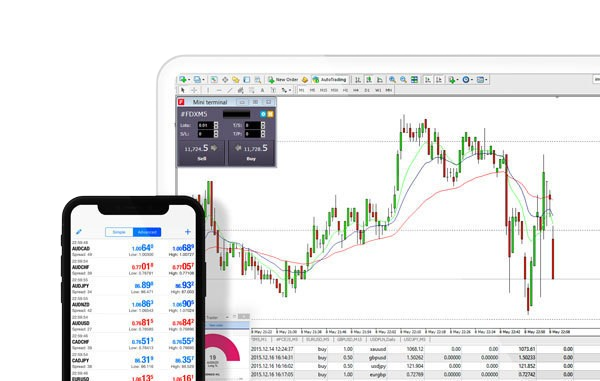The width and height of the screenshot is (600, 381).
Task: Switch chart to bar chart
Action: pos(358,80)
